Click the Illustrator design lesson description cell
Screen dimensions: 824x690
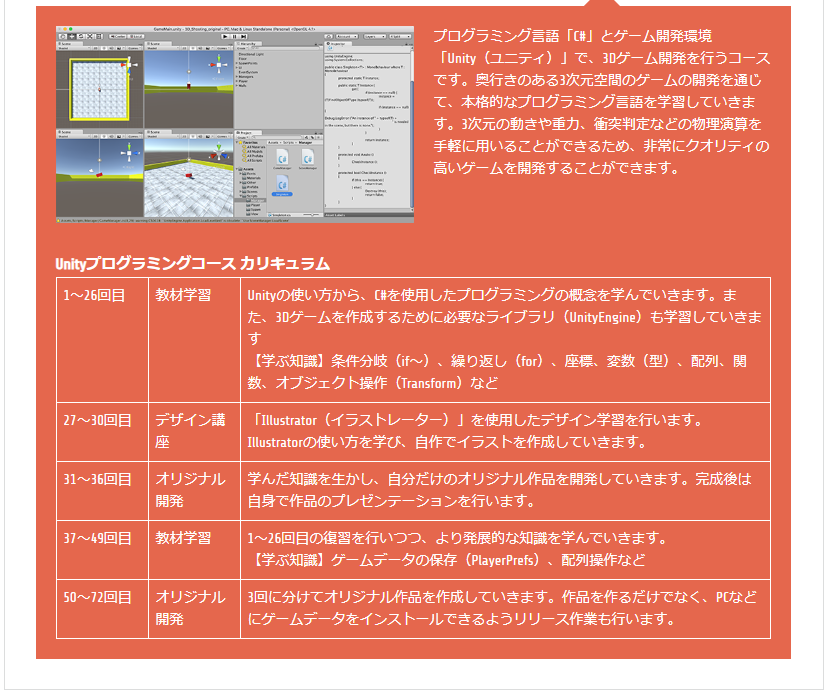click(506, 432)
